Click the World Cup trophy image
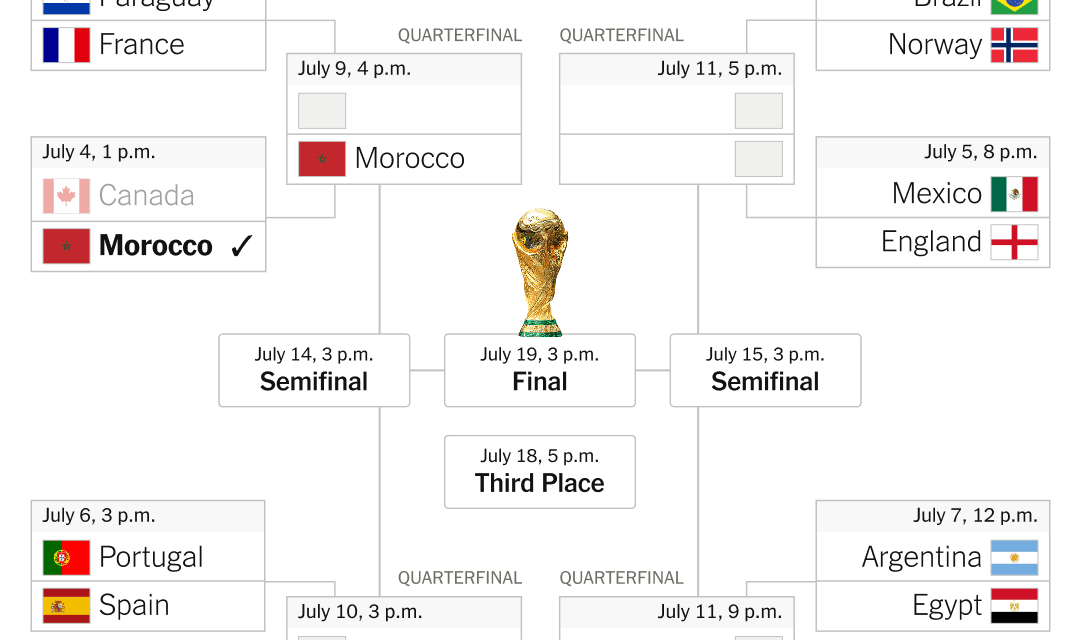1080x640 pixels. pos(540,272)
